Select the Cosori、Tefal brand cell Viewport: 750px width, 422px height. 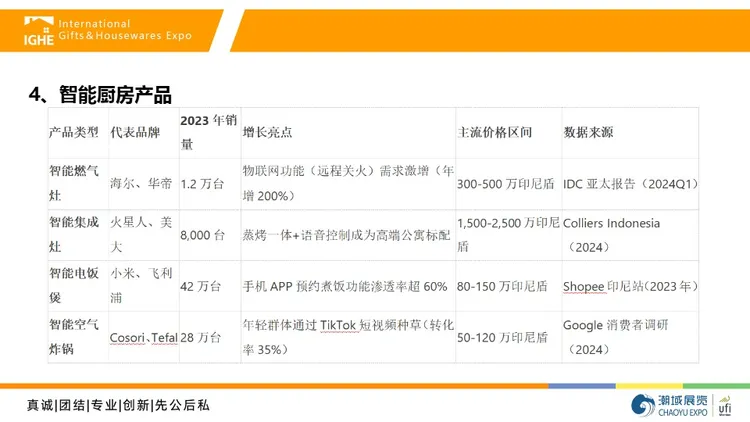click(143, 338)
